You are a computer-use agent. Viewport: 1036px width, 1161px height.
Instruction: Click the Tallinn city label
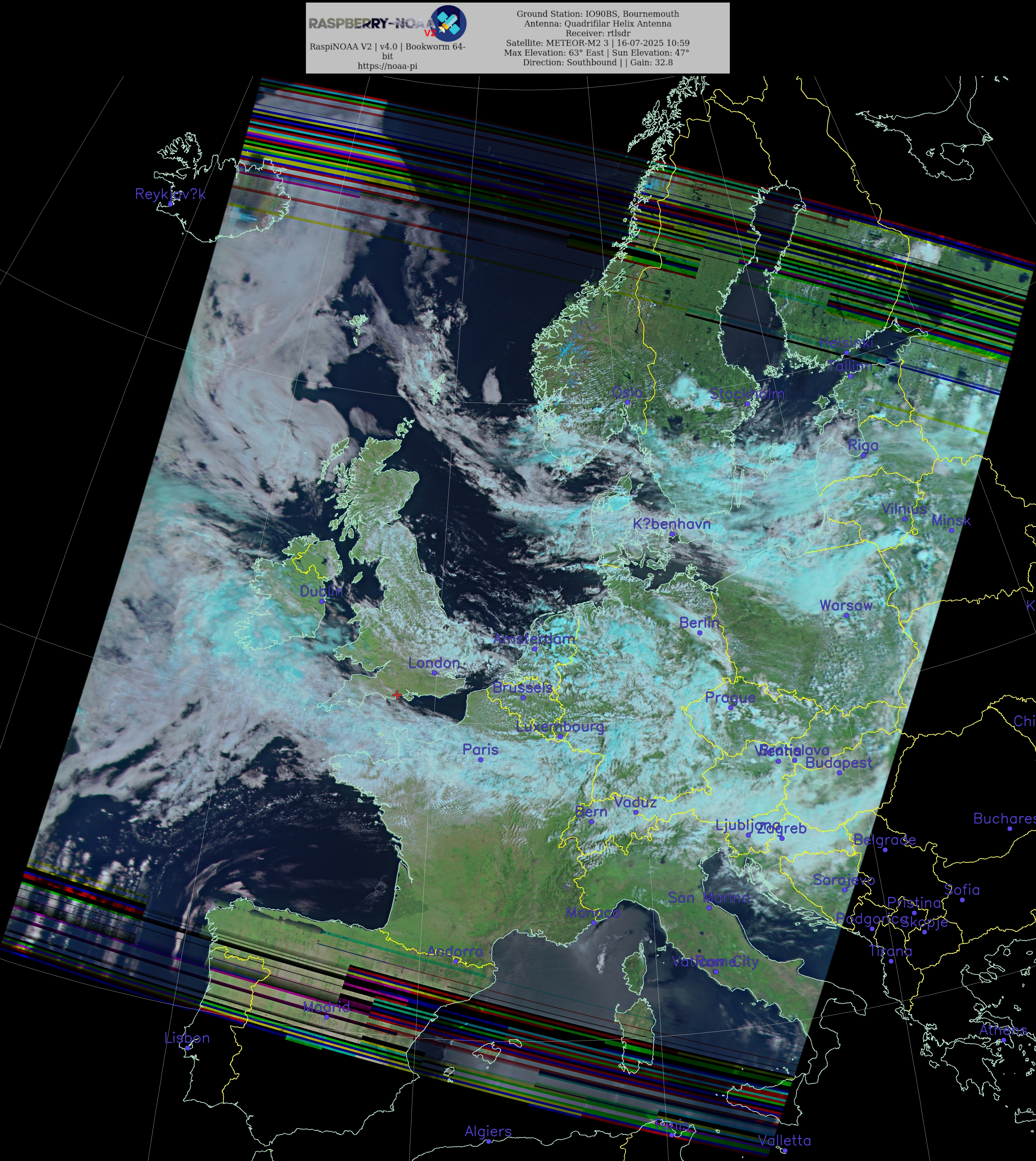coord(850,366)
